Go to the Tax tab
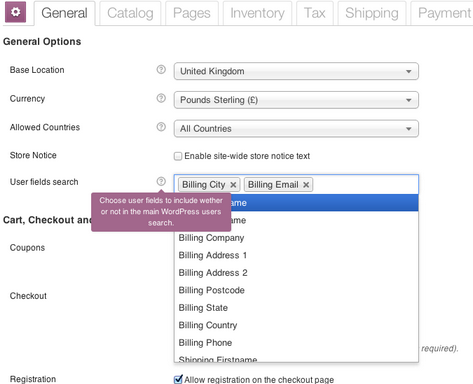473x384 pixels. click(x=315, y=13)
